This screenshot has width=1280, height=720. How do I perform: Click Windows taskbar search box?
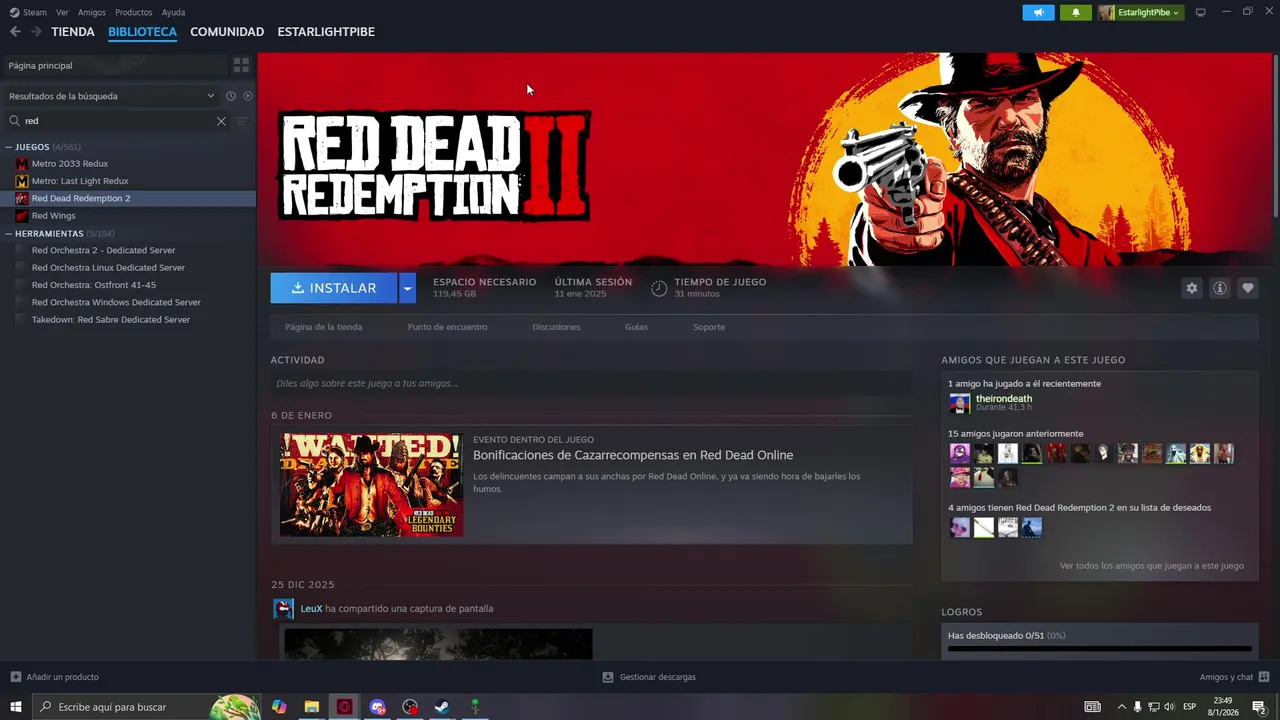coord(146,707)
